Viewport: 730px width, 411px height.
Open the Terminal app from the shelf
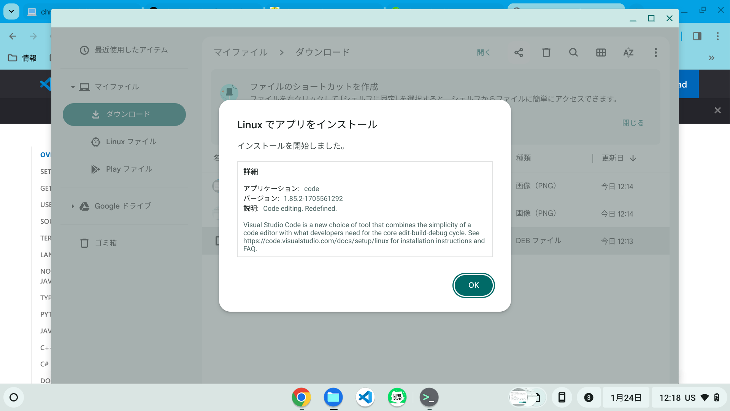click(429, 397)
